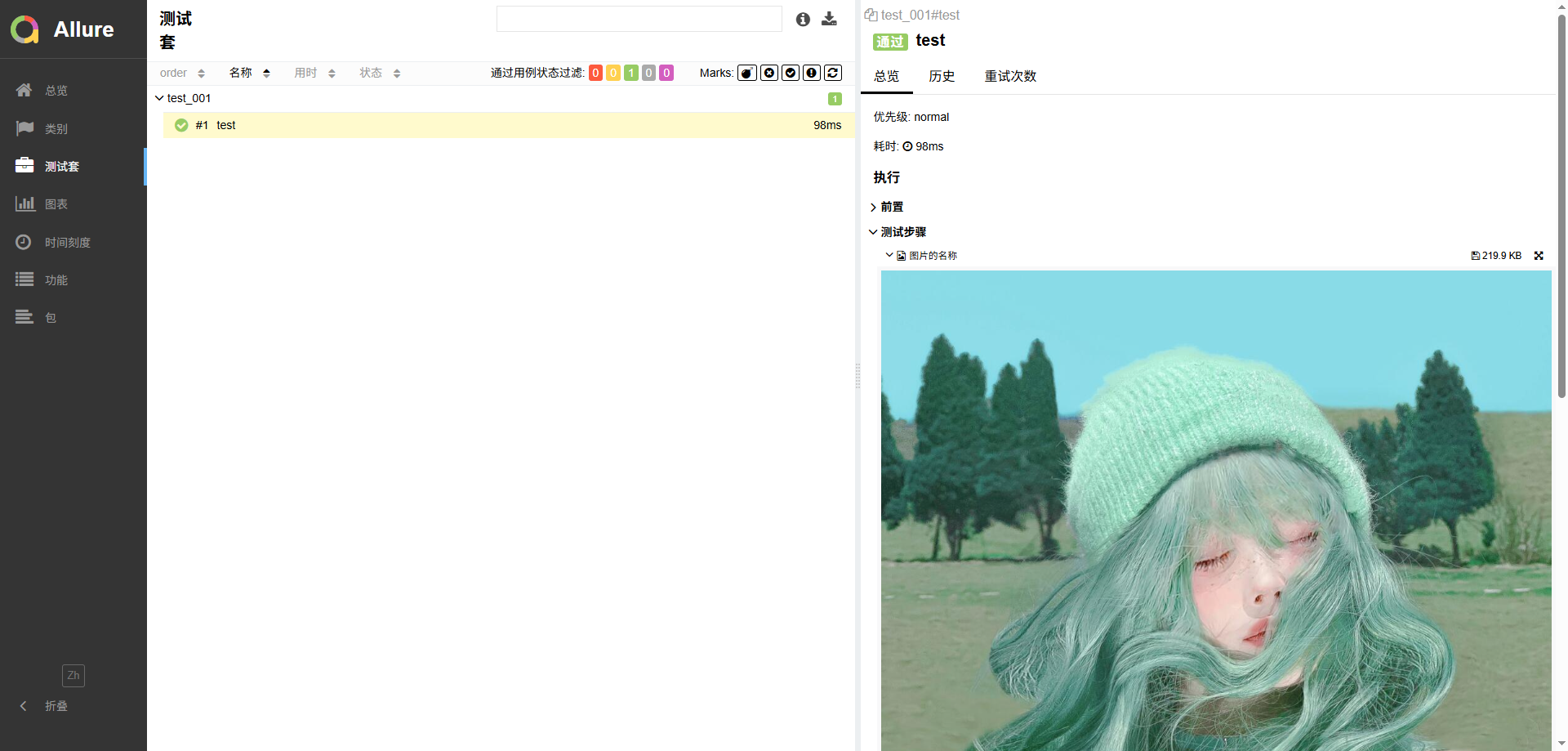Sort the list by order column
Image resolution: width=1568 pixels, height=751 pixels.
(182, 74)
